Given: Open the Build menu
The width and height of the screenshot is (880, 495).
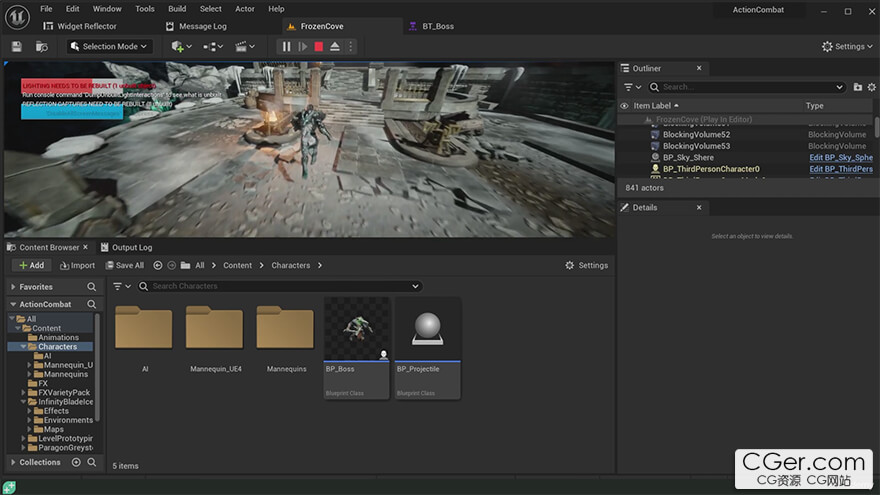Looking at the screenshot, I should point(177,9).
